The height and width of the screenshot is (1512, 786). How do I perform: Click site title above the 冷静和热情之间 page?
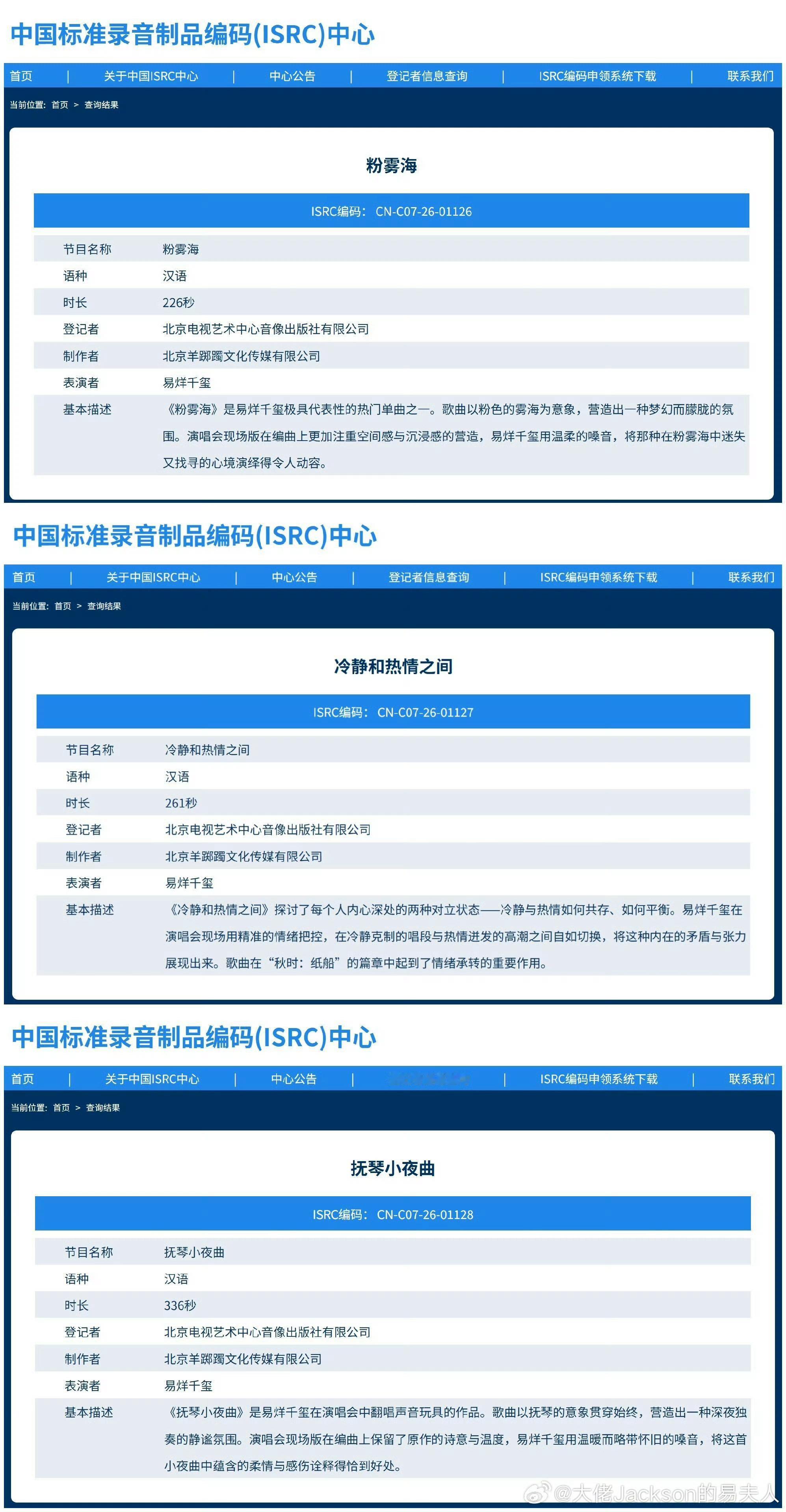pyautogui.click(x=195, y=536)
